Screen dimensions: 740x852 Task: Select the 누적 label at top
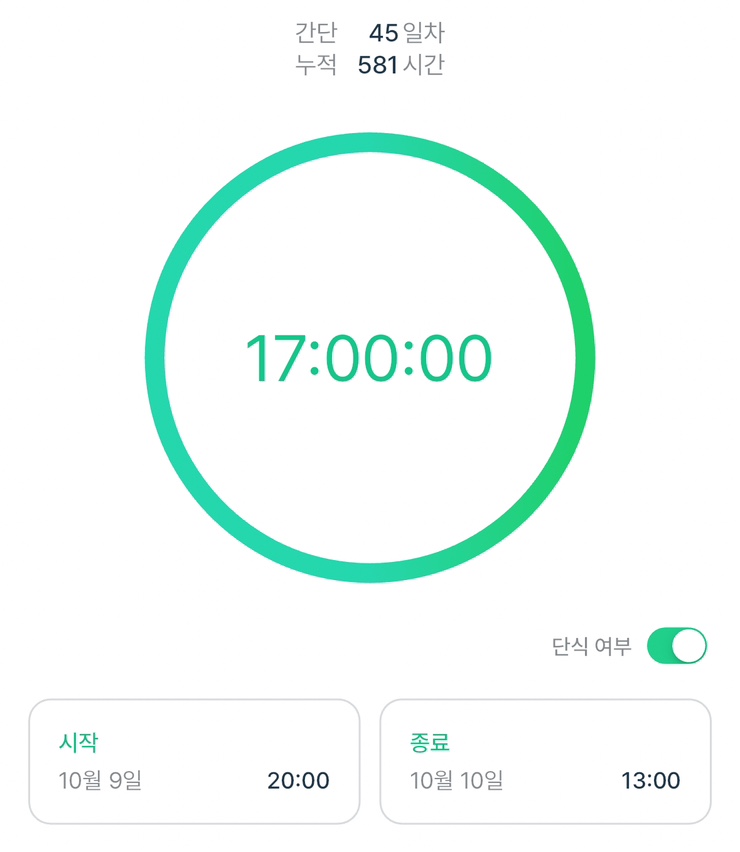[316, 66]
